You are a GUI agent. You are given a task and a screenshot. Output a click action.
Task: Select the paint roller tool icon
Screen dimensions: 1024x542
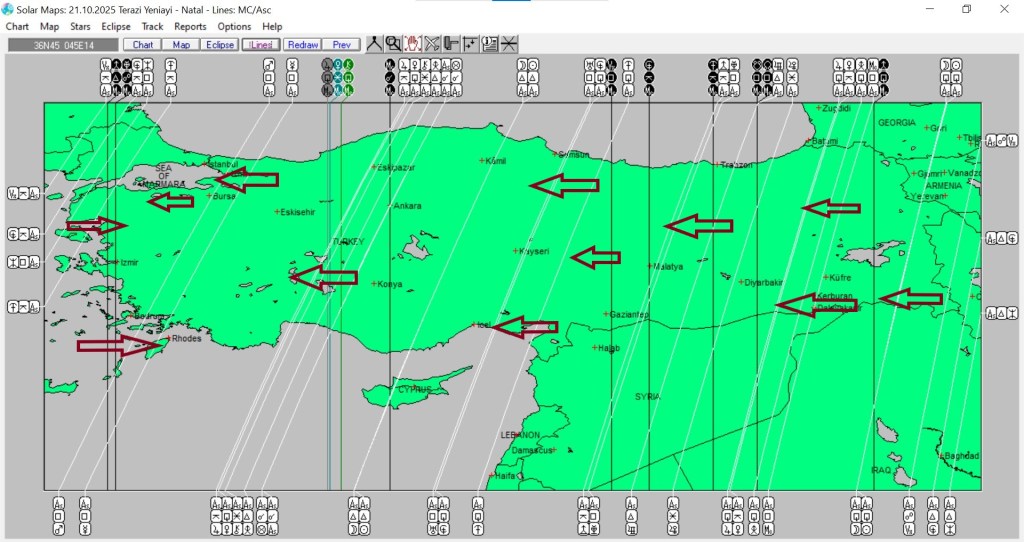click(451, 44)
